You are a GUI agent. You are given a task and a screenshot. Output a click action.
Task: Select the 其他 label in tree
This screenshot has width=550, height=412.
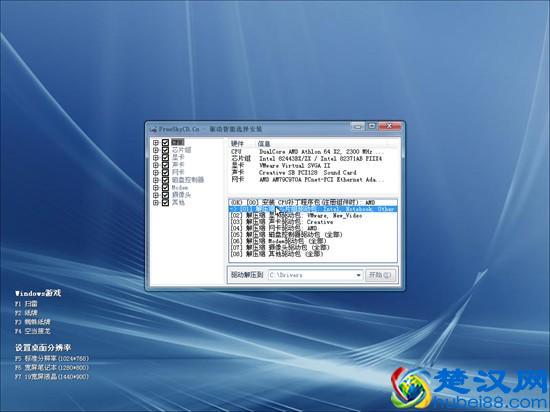(178, 203)
